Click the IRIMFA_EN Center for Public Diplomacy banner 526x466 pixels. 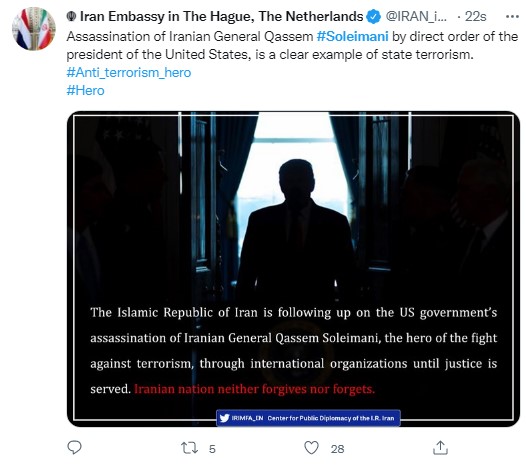click(308, 418)
